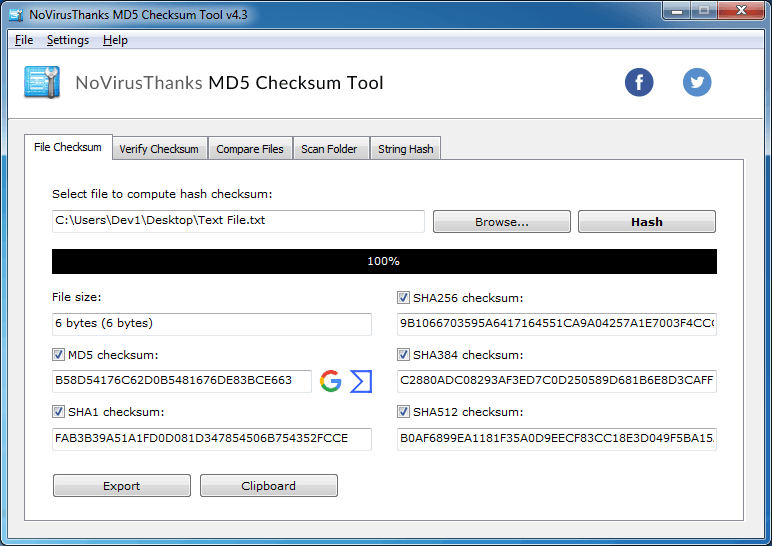Viewport: 772px width, 546px height.
Task: Disable the SHA512 checksum checkbox
Action: tap(403, 412)
